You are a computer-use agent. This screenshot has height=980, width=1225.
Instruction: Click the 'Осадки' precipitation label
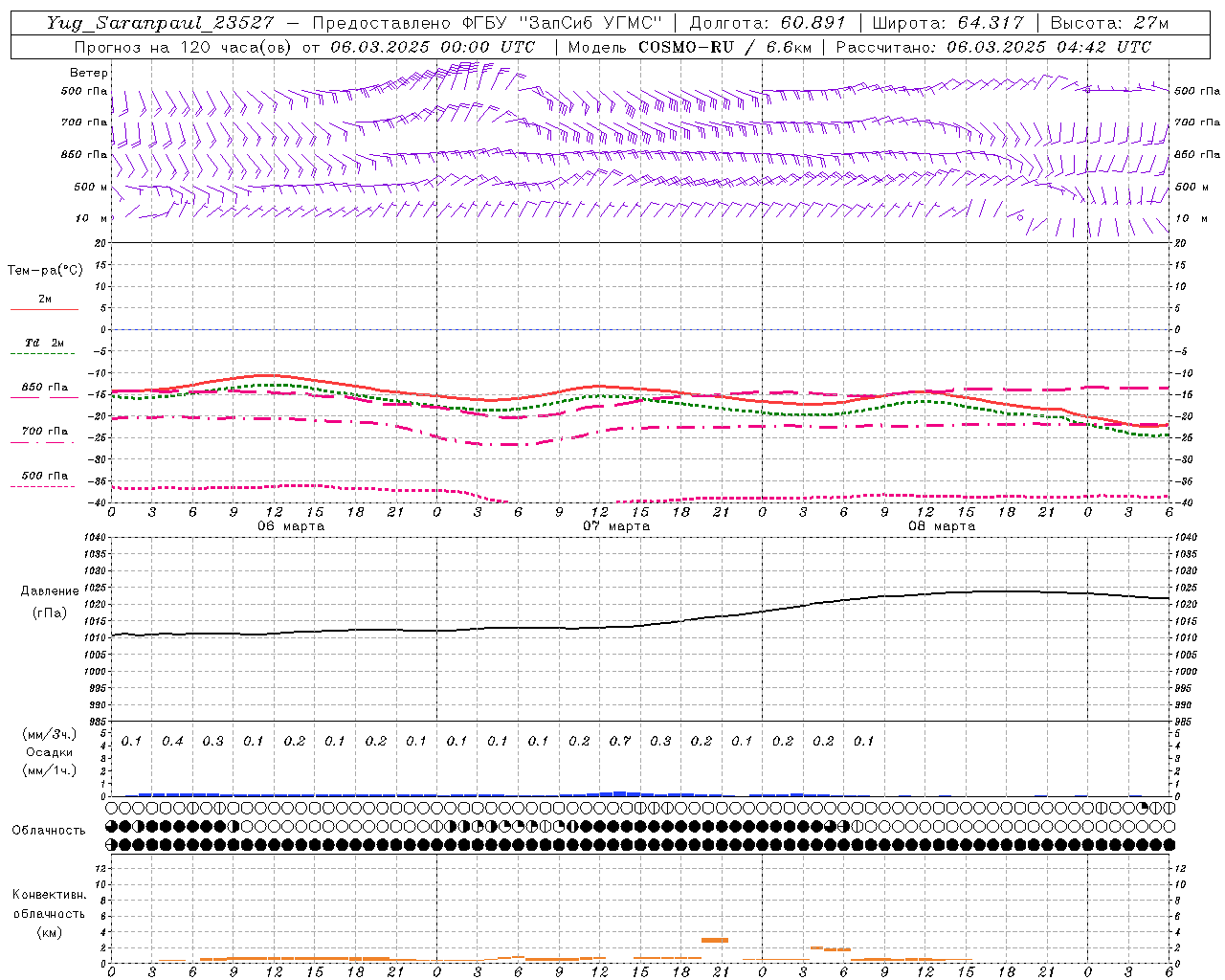tap(49, 752)
